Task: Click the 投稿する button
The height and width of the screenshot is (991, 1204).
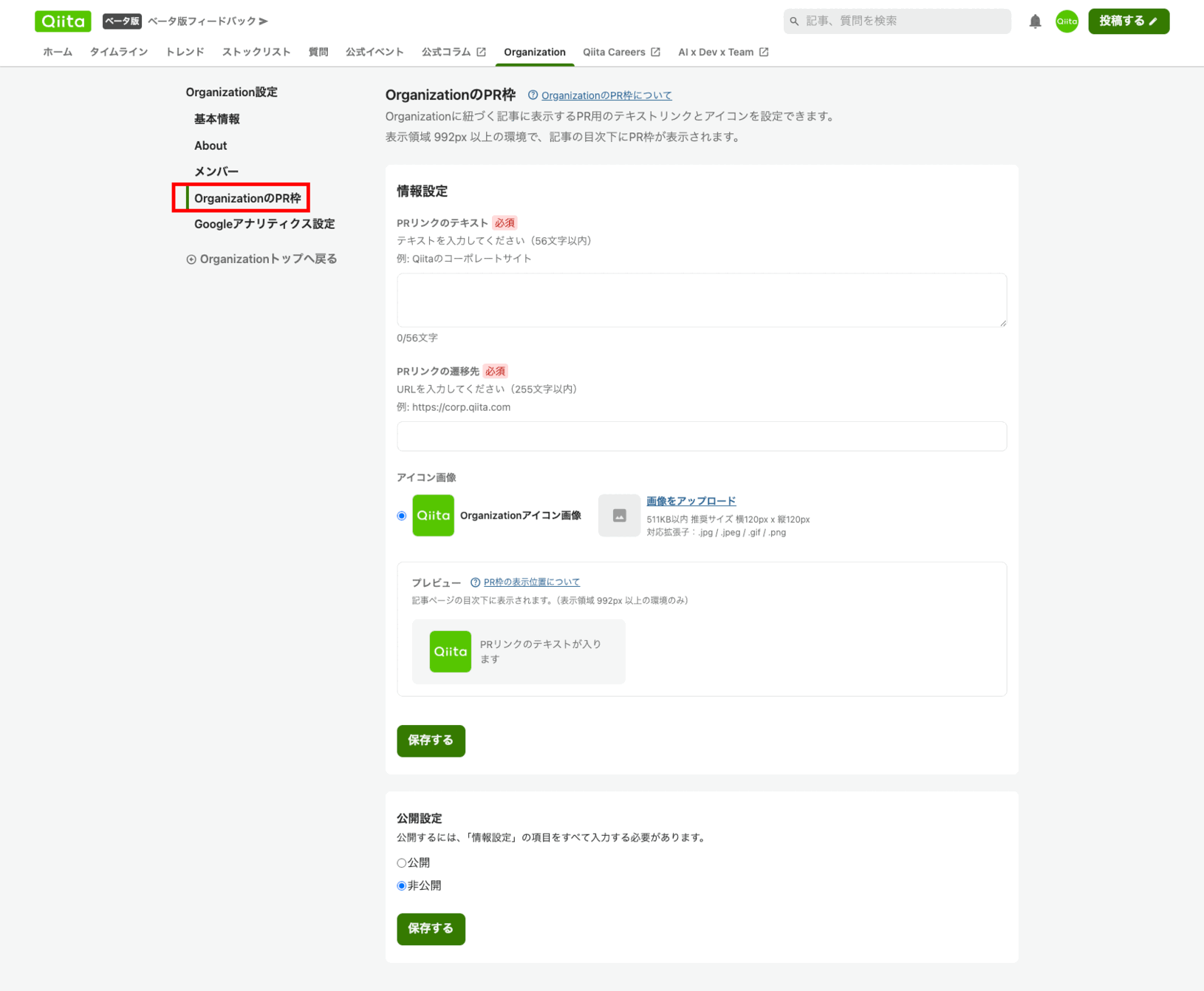Action: pos(1129,21)
